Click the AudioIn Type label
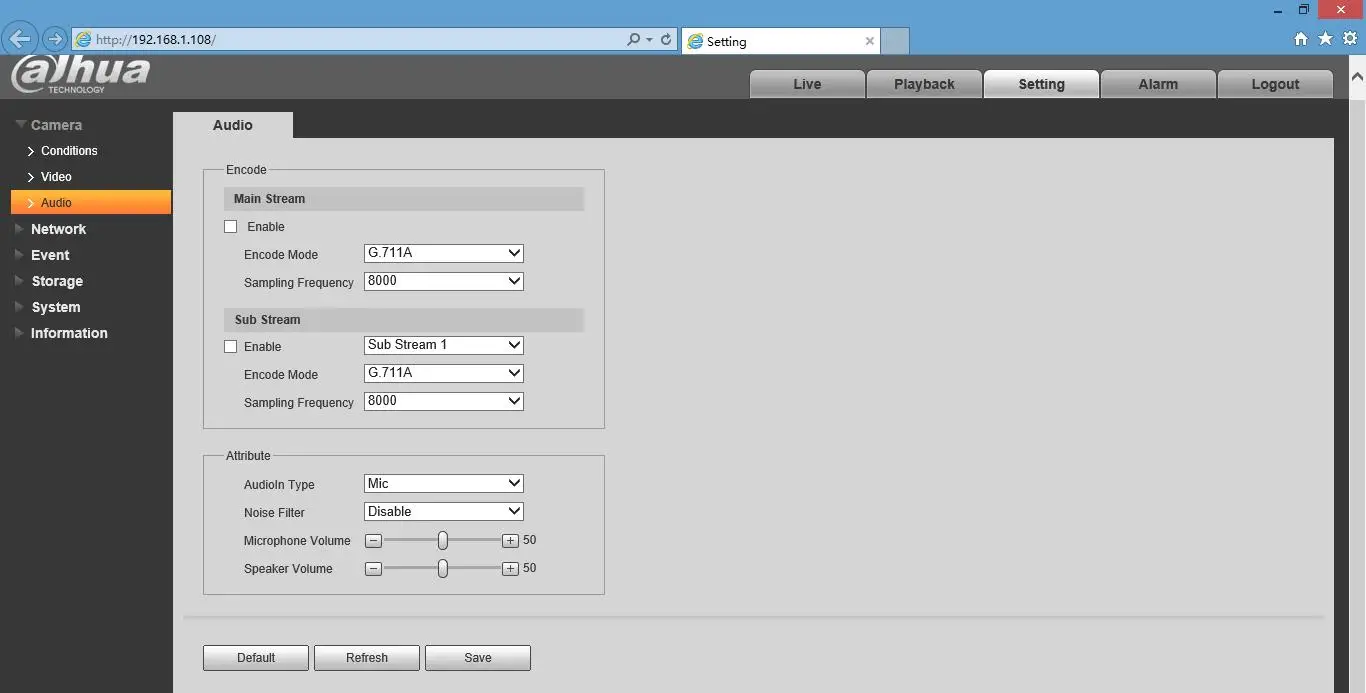This screenshot has height=693, width=1366. (279, 485)
